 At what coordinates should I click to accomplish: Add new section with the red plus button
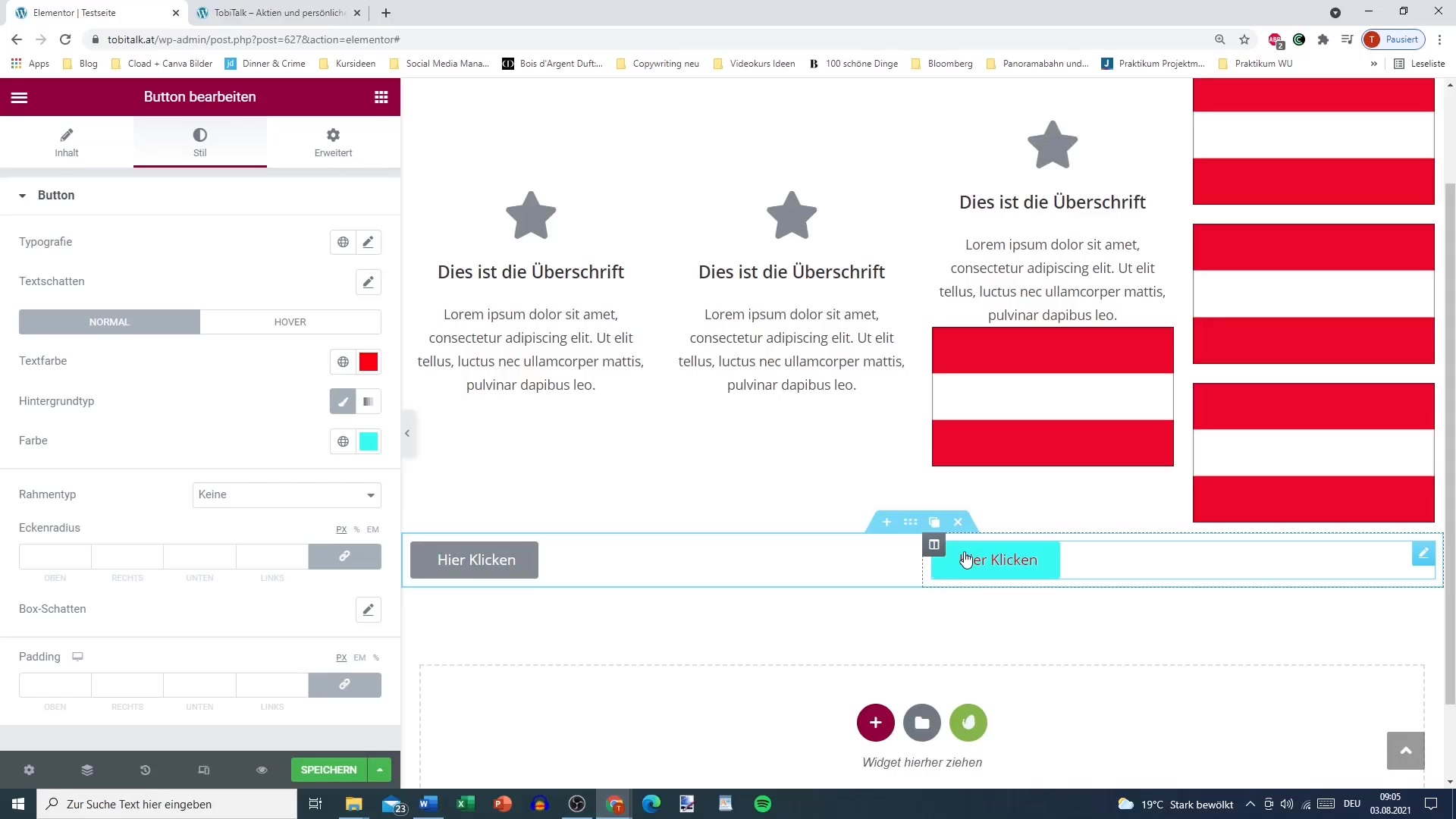pyautogui.click(x=875, y=722)
